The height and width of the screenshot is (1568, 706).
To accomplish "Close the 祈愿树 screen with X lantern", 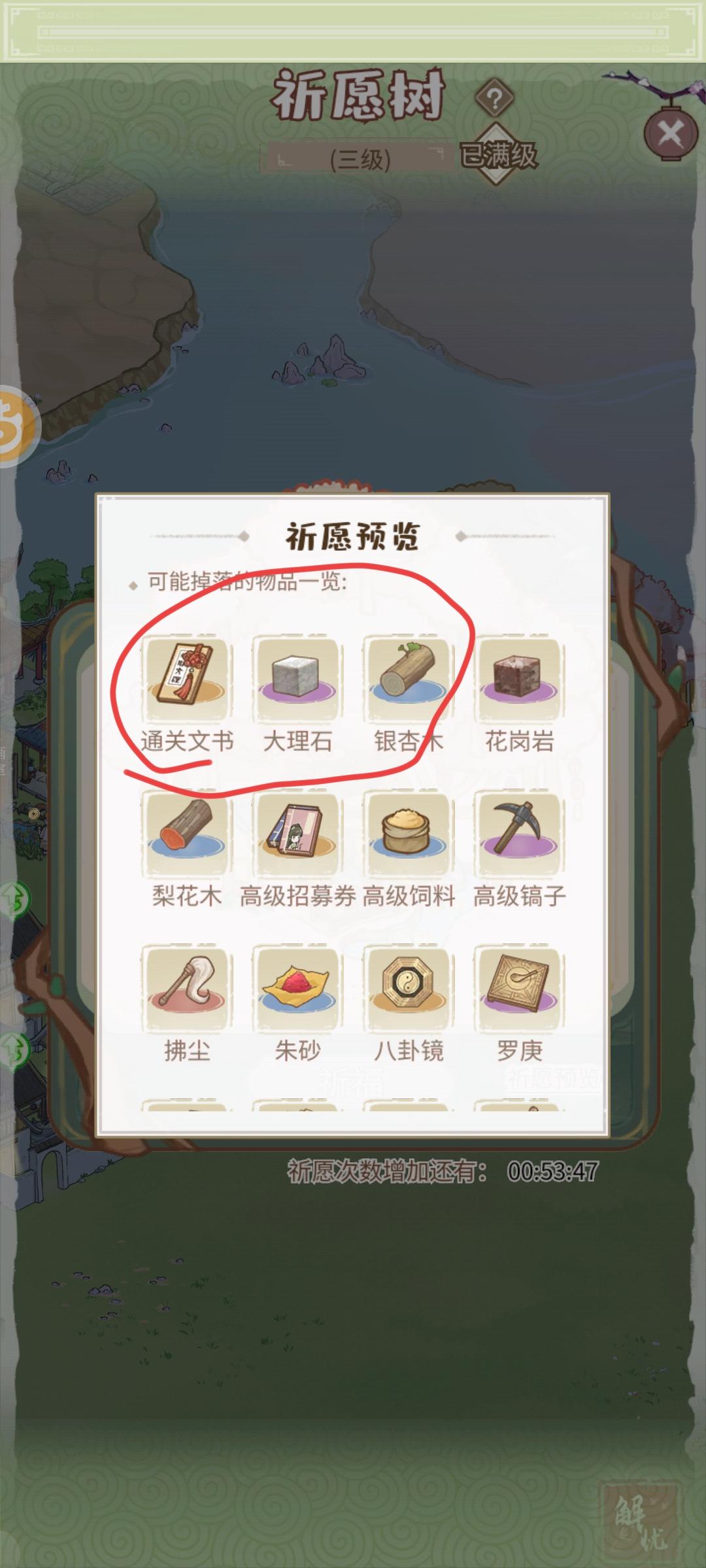I will 671,135.
